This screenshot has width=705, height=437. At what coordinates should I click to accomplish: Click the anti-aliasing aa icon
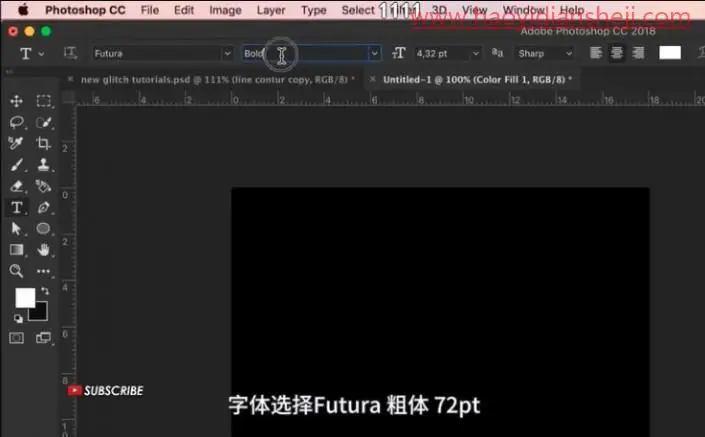click(497, 53)
